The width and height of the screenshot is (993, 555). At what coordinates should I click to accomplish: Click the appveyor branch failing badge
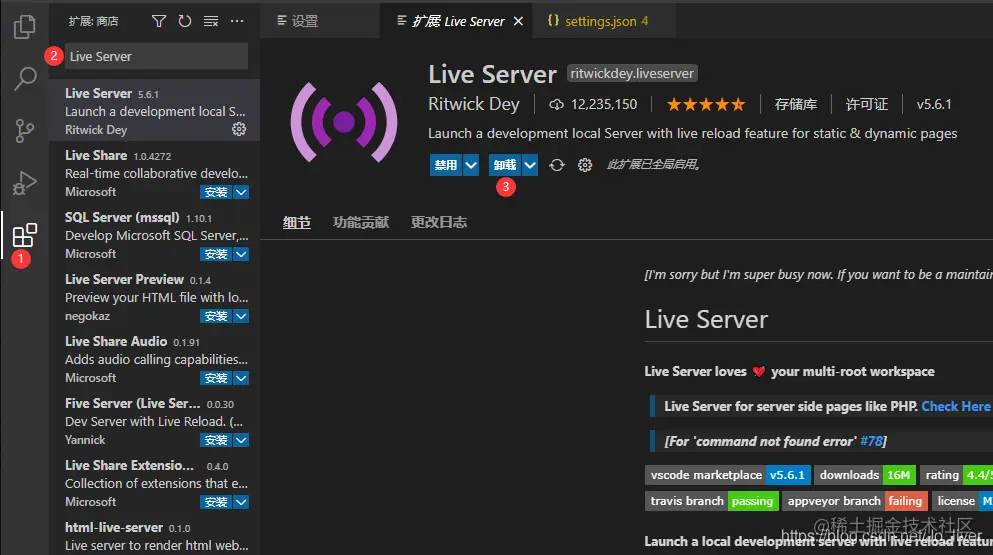coord(855,501)
